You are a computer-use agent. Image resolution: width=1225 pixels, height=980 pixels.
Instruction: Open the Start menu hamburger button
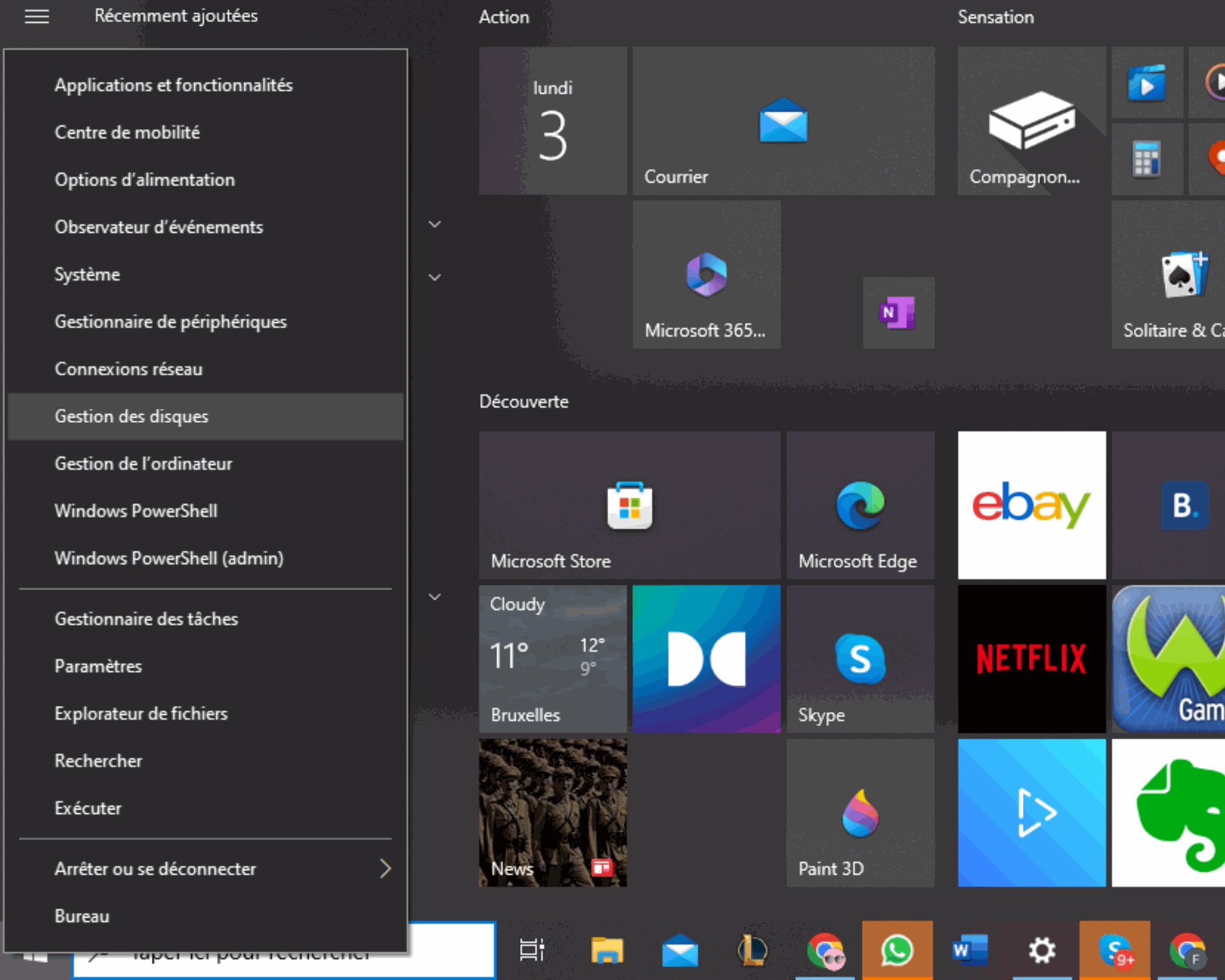(36, 17)
